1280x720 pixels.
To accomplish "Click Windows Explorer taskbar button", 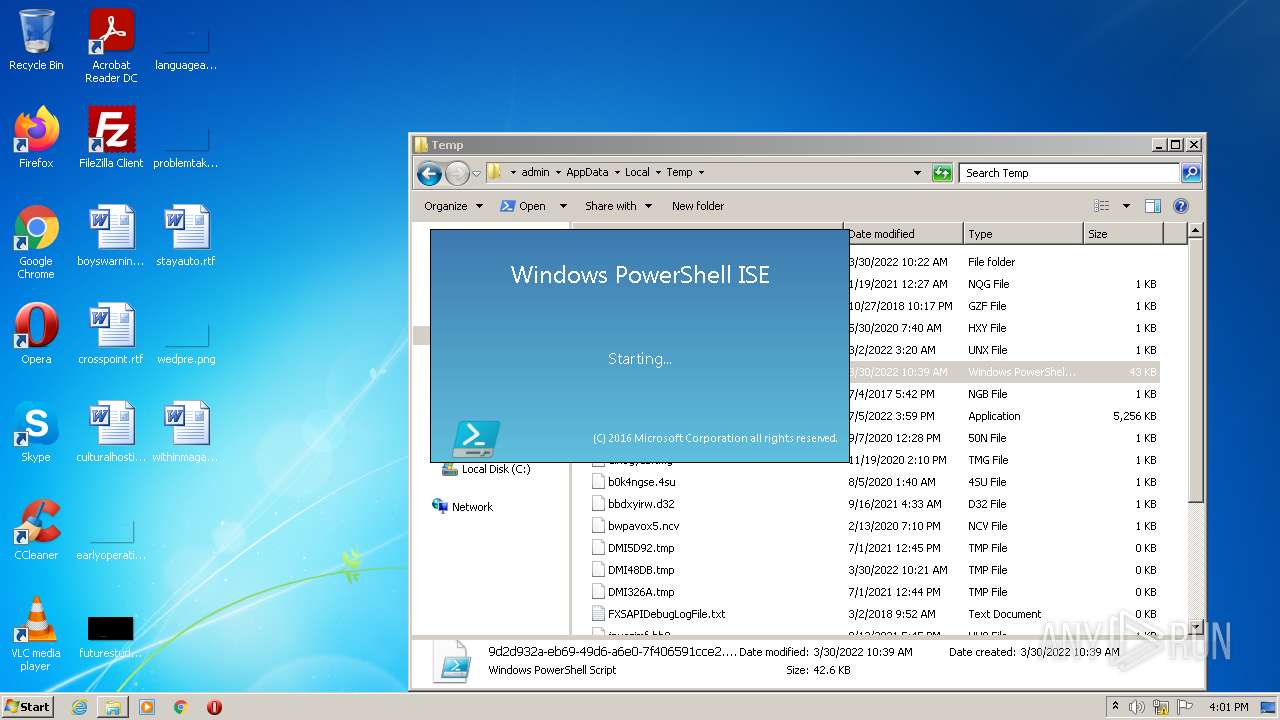I will (113, 707).
